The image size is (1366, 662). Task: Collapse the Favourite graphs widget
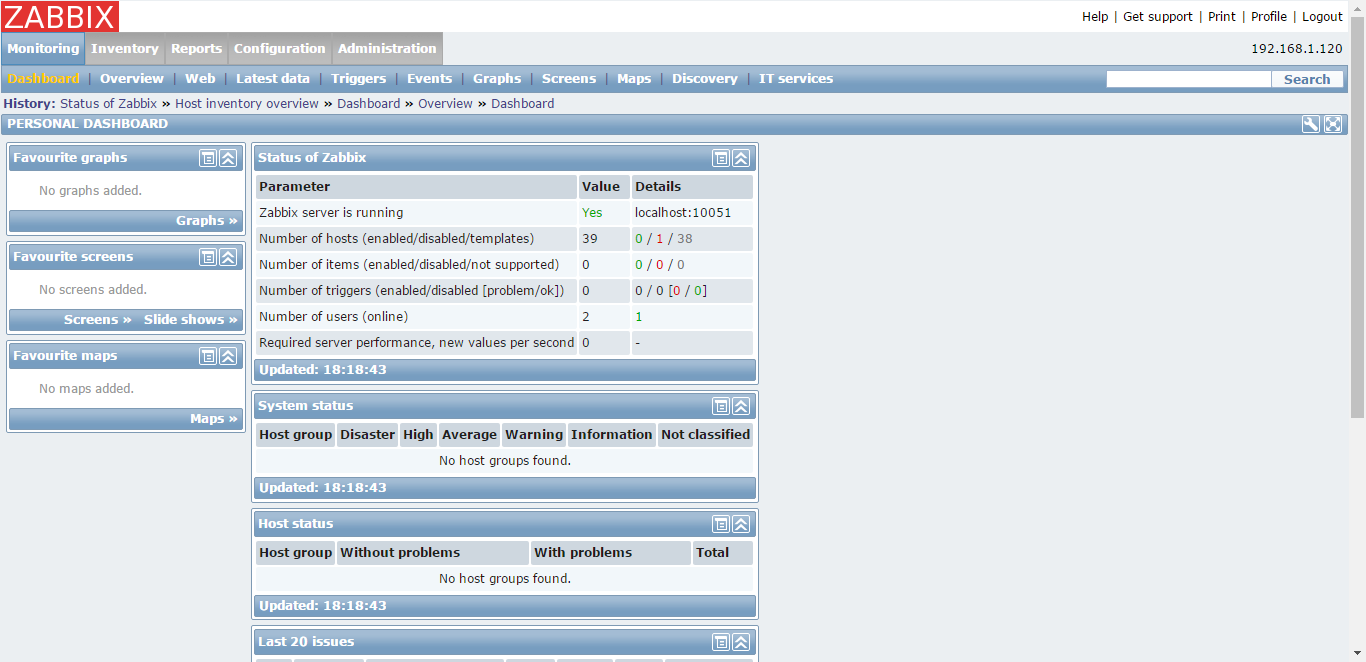[228, 158]
